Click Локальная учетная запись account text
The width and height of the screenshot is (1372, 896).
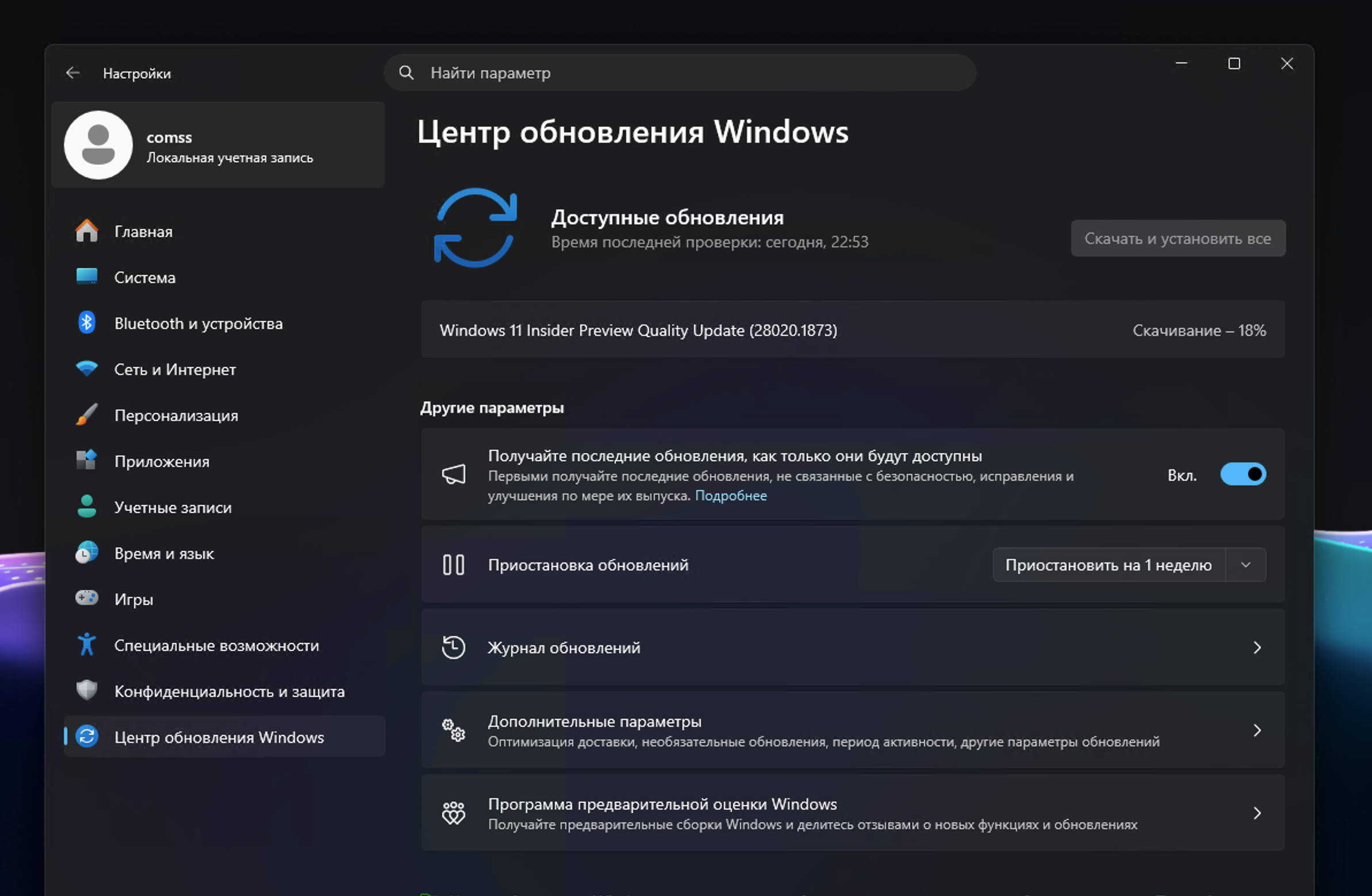(229, 158)
